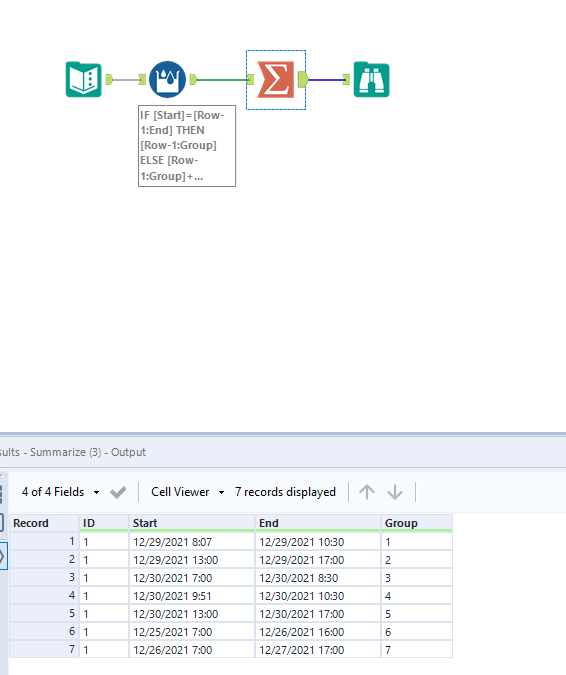Select cell with End 12/30/2021 10:30
This screenshot has height=675, width=566.
[318, 596]
